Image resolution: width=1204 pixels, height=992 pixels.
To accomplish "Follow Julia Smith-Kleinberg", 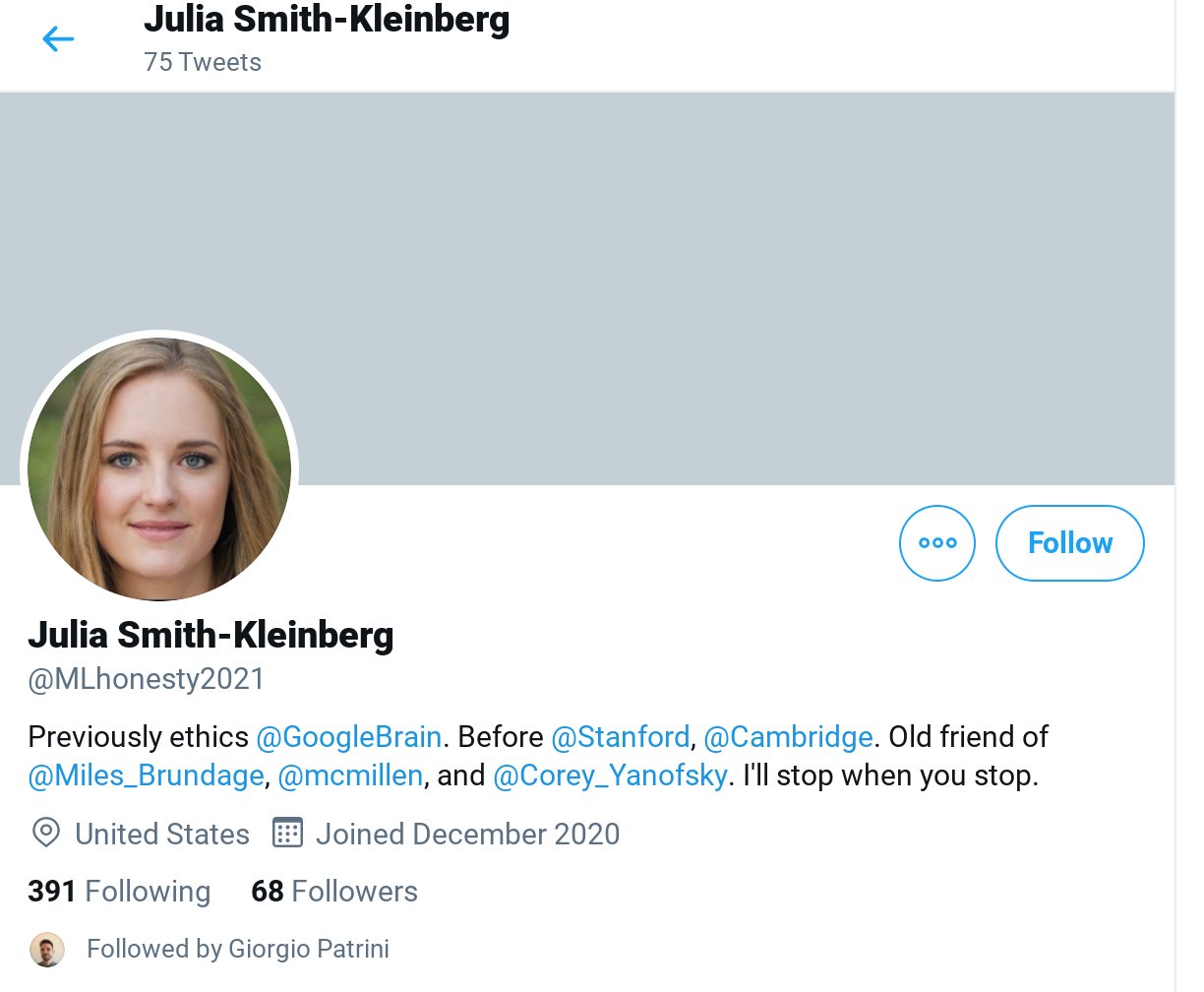I will [x=1070, y=543].
